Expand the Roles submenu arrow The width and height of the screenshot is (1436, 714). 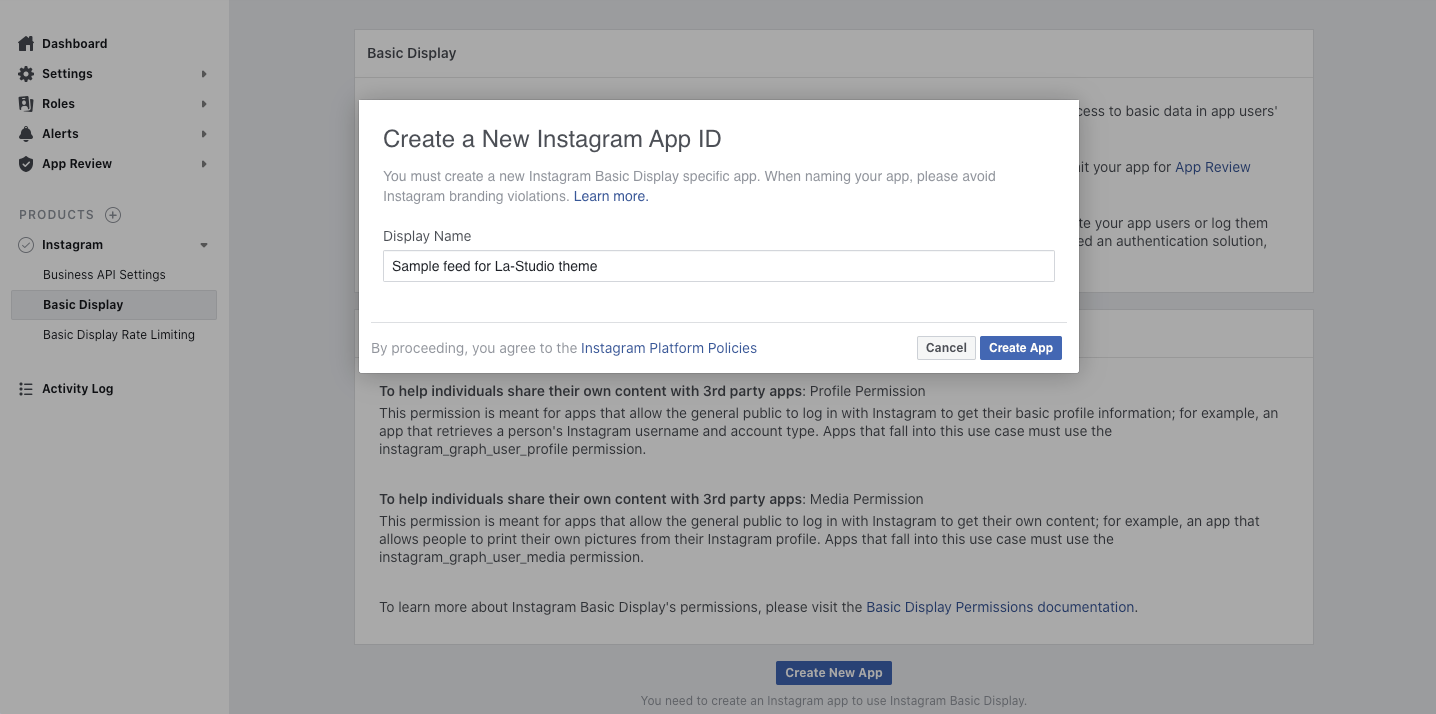(x=204, y=104)
